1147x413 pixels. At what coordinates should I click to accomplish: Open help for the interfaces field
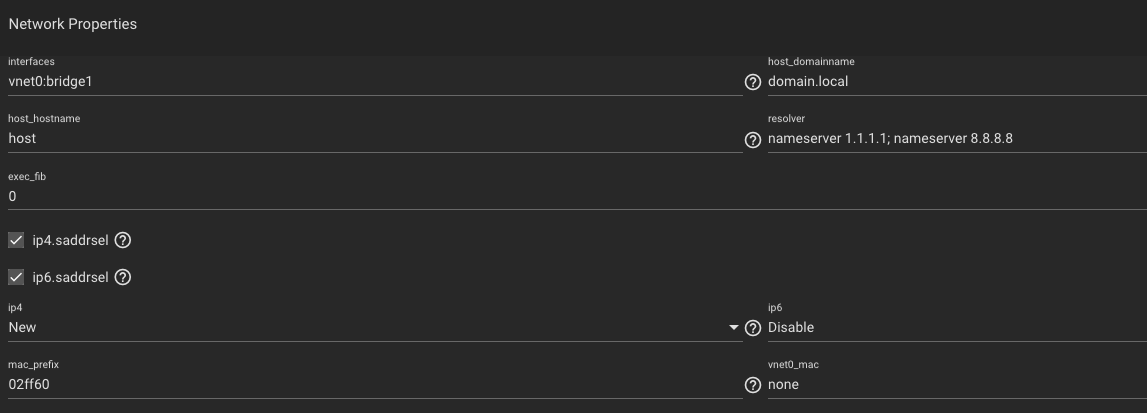753,82
